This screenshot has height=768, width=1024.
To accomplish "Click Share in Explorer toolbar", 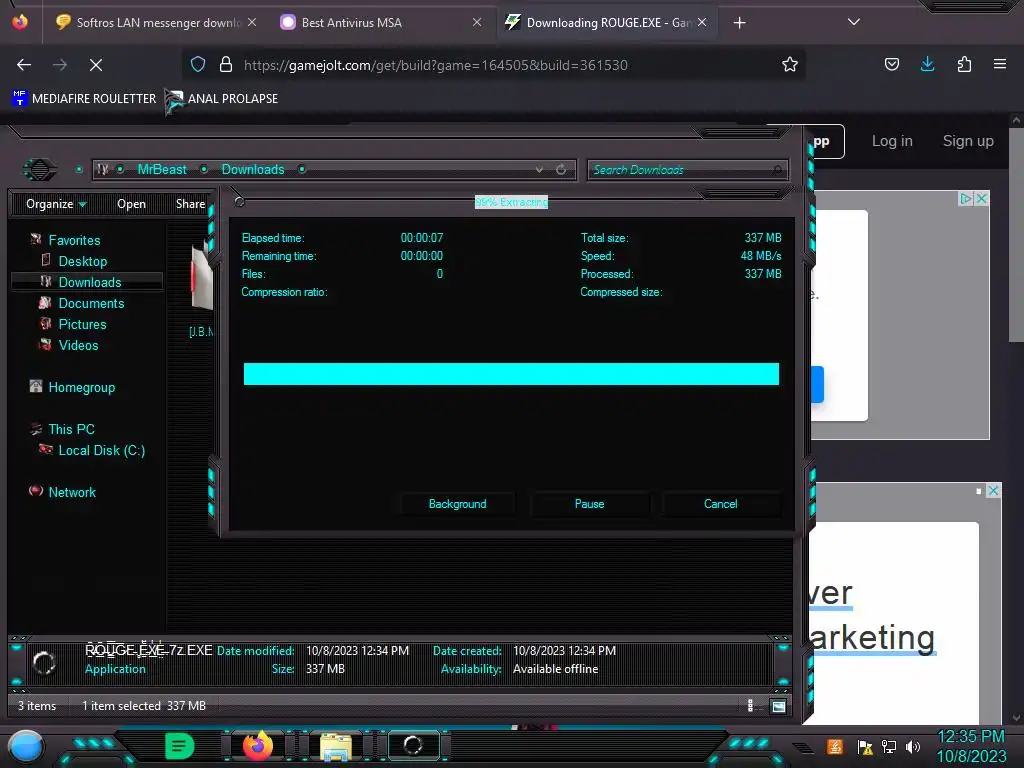I will coord(190,204).
